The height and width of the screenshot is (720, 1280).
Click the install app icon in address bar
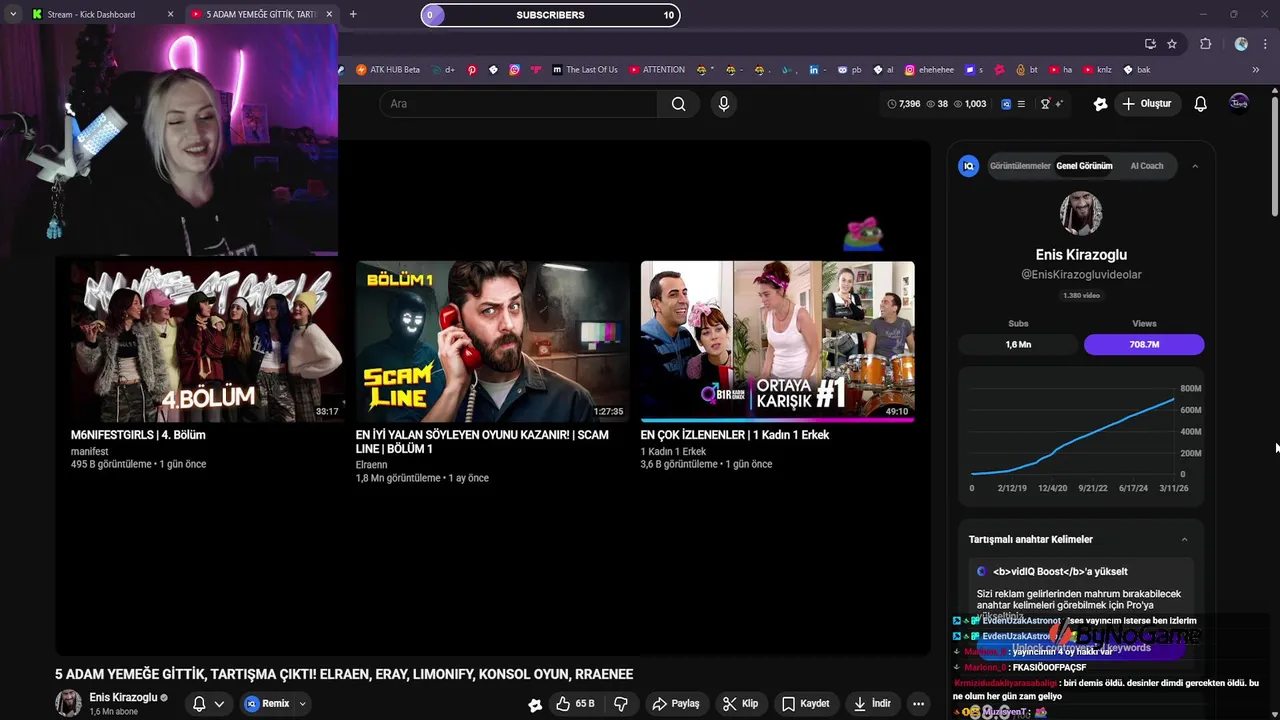(x=1150, y=44)
